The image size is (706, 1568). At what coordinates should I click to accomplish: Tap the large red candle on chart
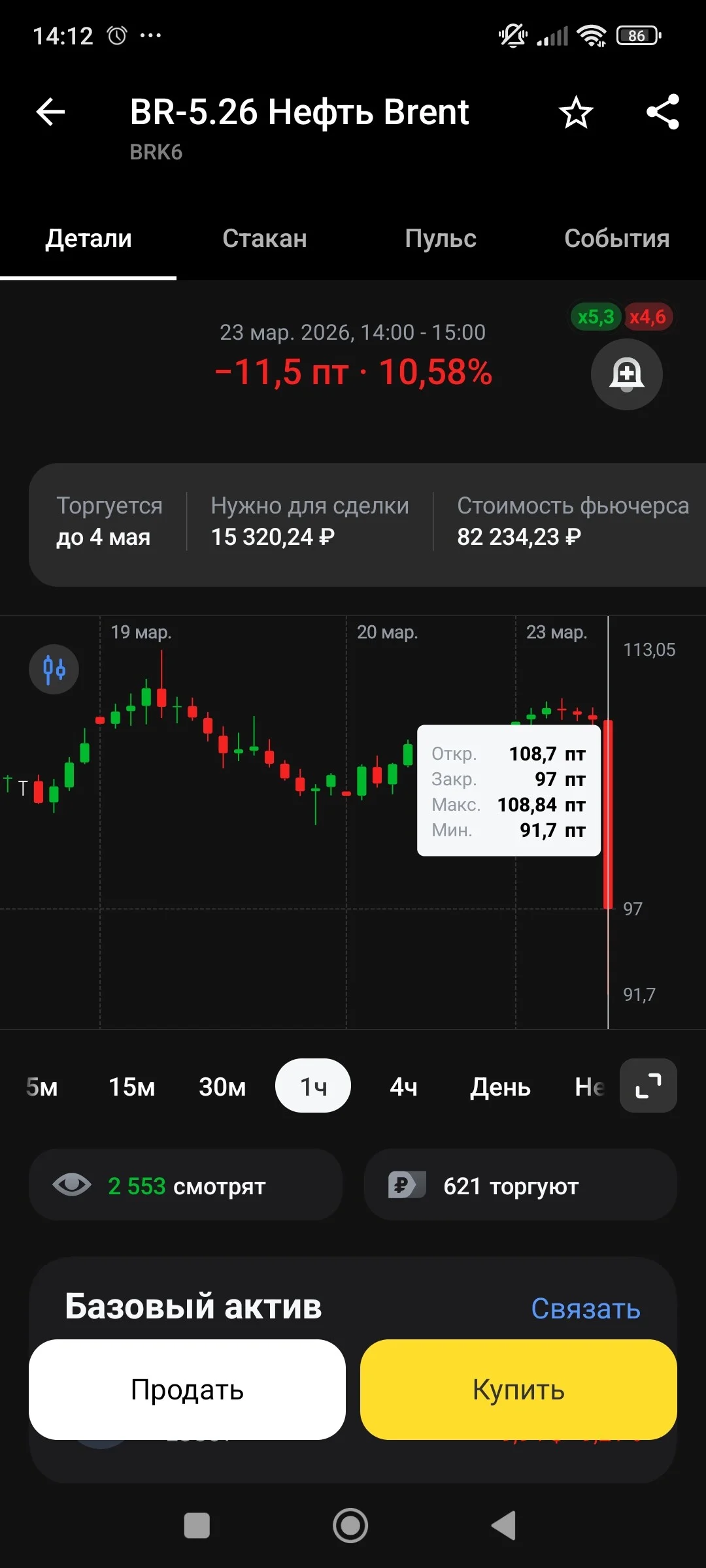point(608,814)
